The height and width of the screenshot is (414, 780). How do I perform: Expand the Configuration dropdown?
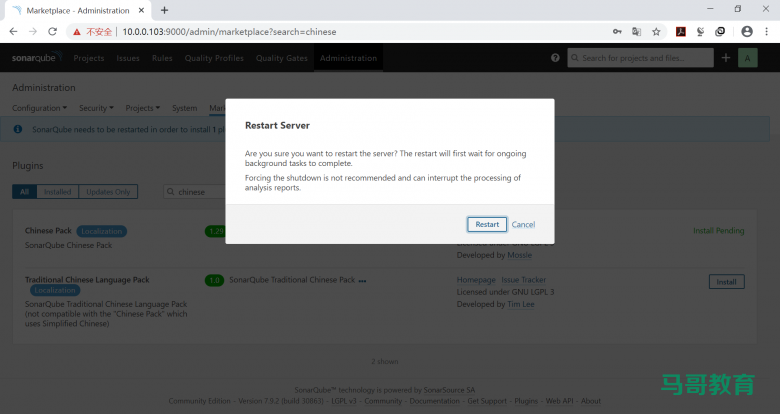(x=39, y=108)
